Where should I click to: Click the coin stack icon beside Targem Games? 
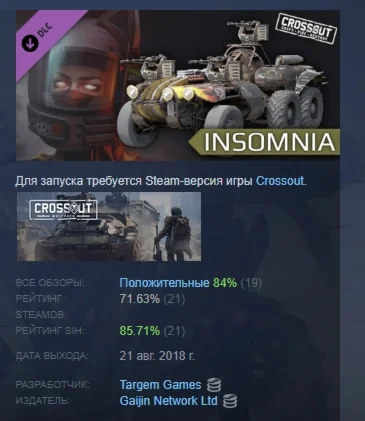(x=214, y=385)
